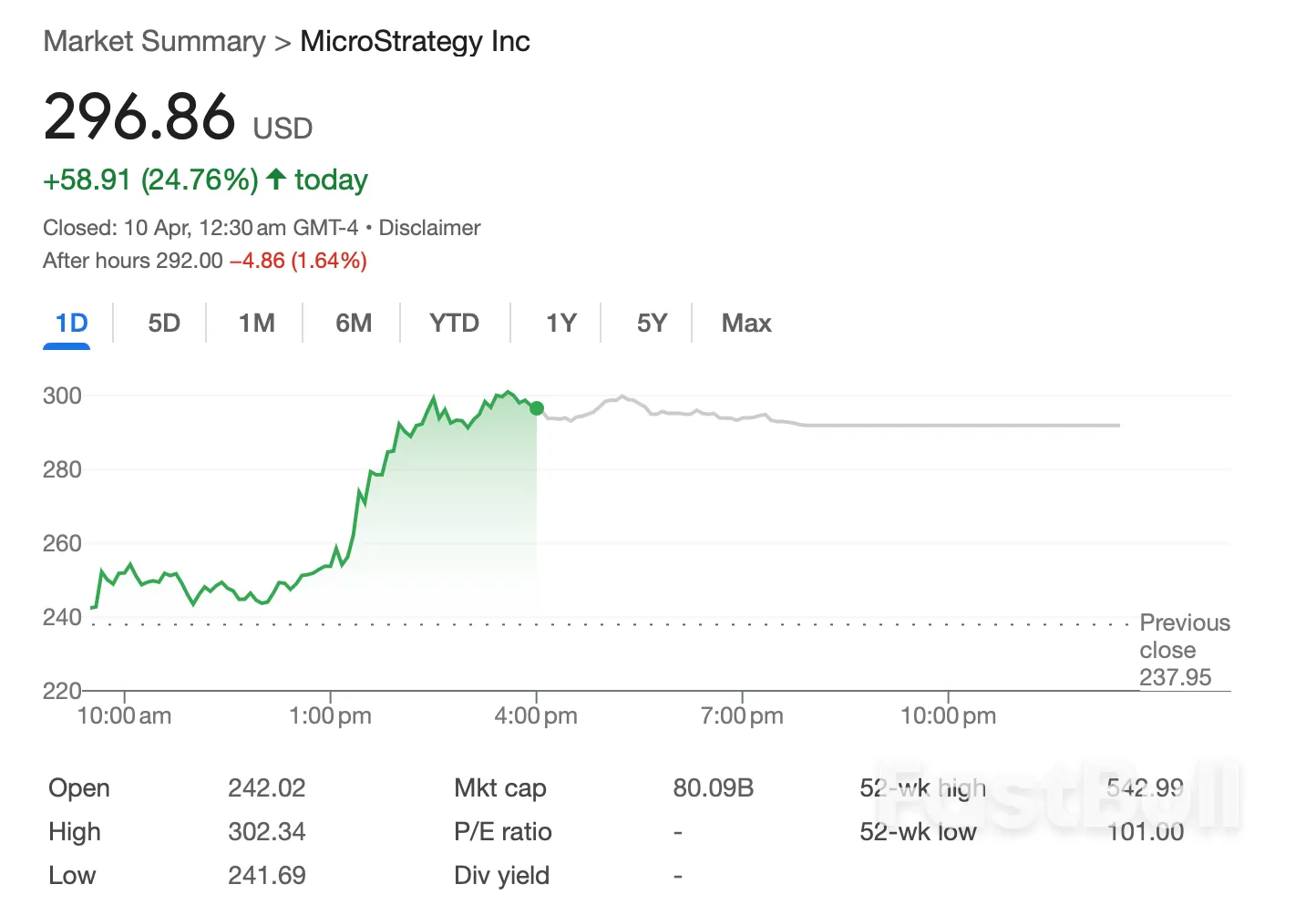The width and height of the screenshot is (1316, 905).
Task: Click the green dot marking market close
Action: 537,408
